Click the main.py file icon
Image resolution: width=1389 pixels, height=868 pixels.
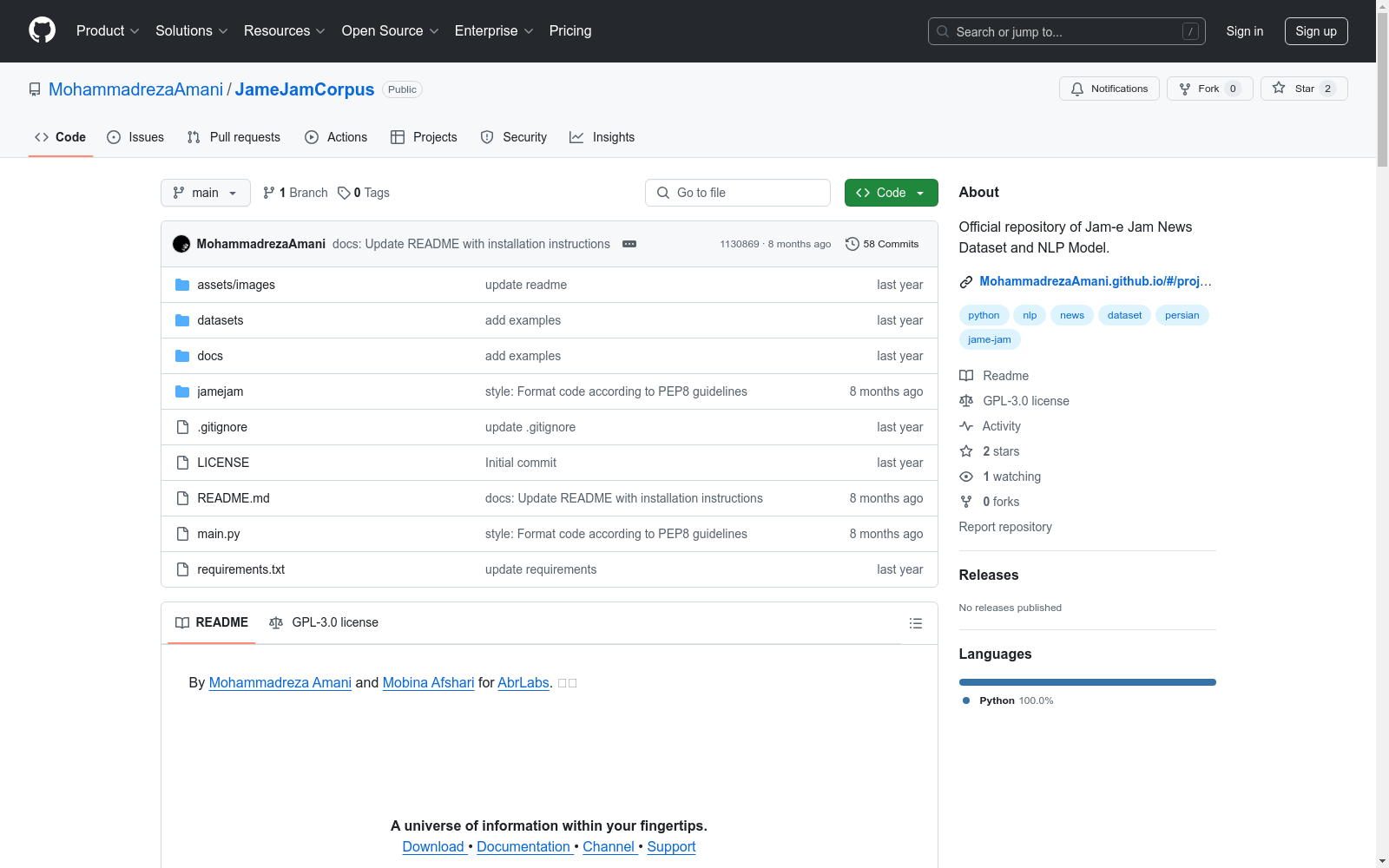(x=182, y=534)
